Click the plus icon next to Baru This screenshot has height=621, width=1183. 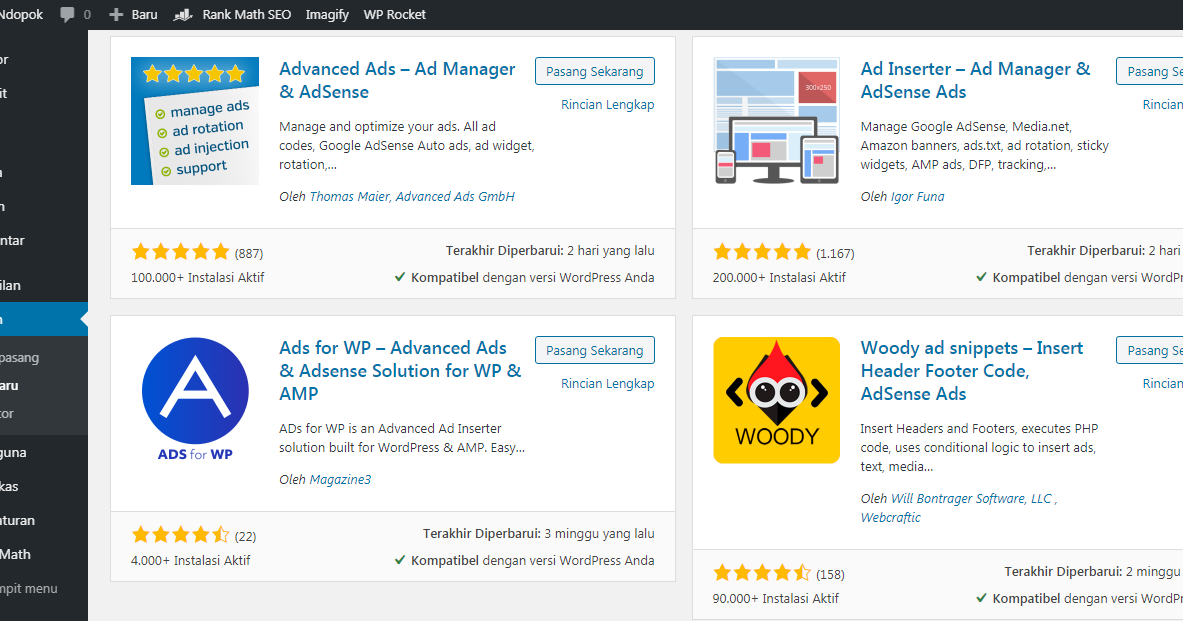tap(116, 14)
